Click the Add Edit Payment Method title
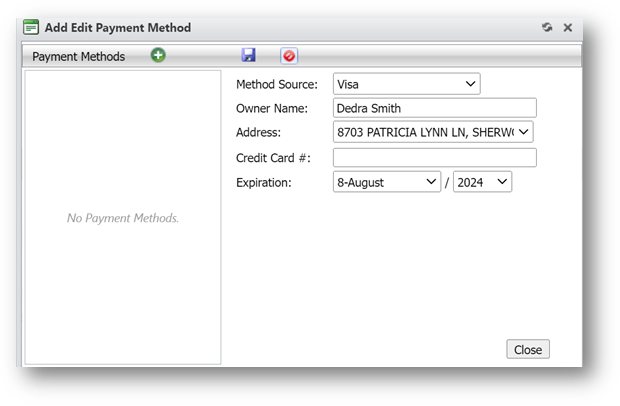 (x=118, y=28)
